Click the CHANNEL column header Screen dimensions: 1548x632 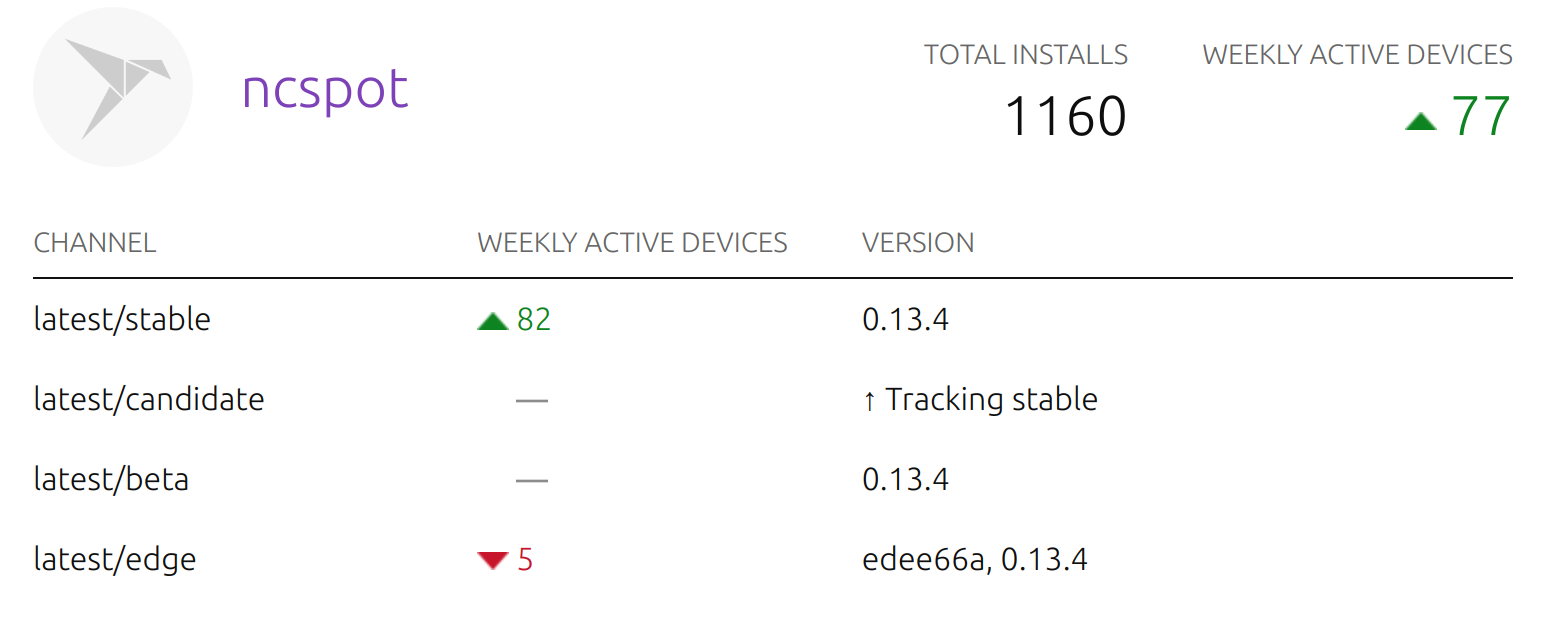click(x=95, y=243)
